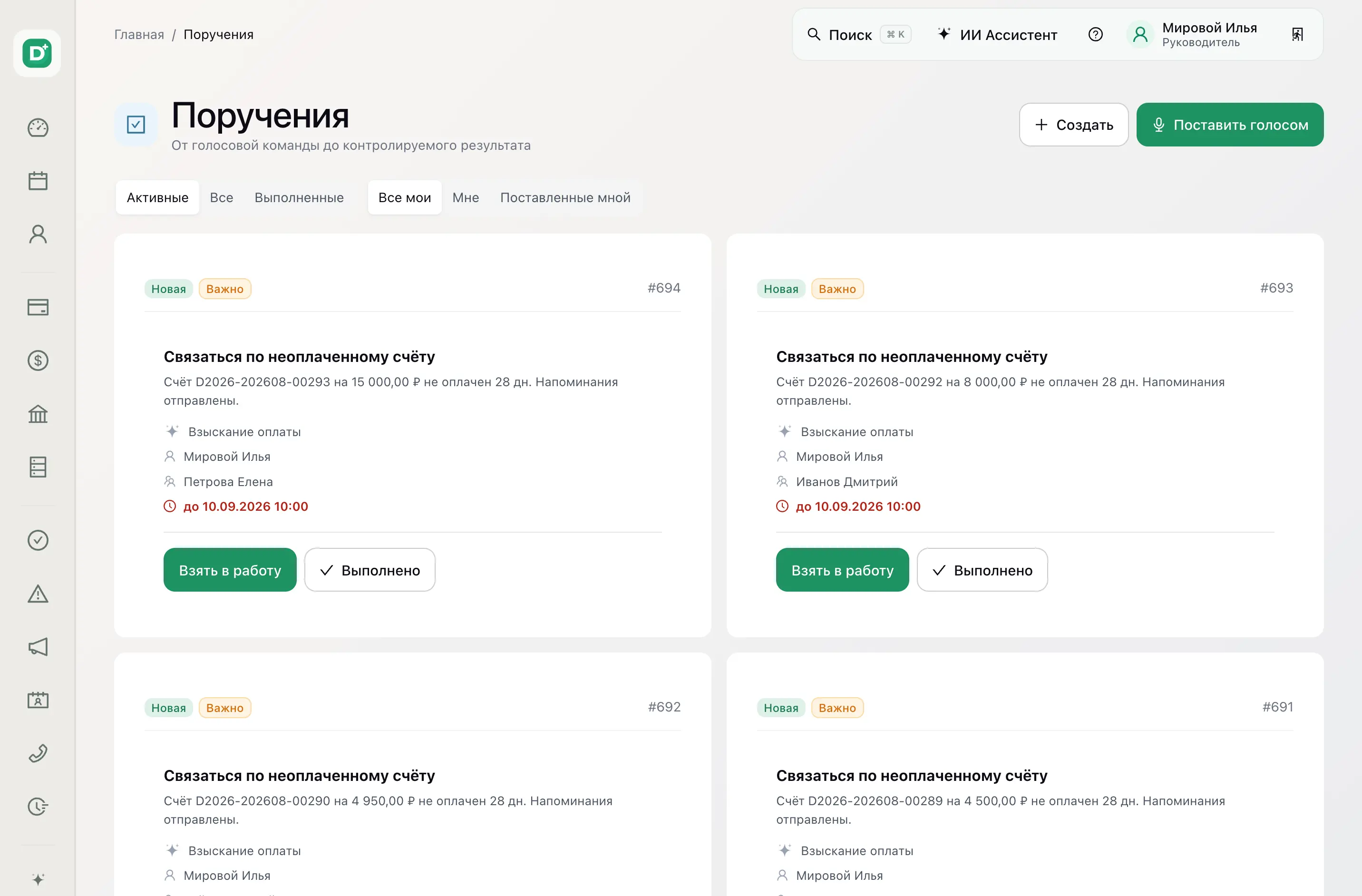Viewport: 1362px width, 896px height.
Task: Click invoice text D2026-202608-00289 in #691
Action: coord(875,800)
